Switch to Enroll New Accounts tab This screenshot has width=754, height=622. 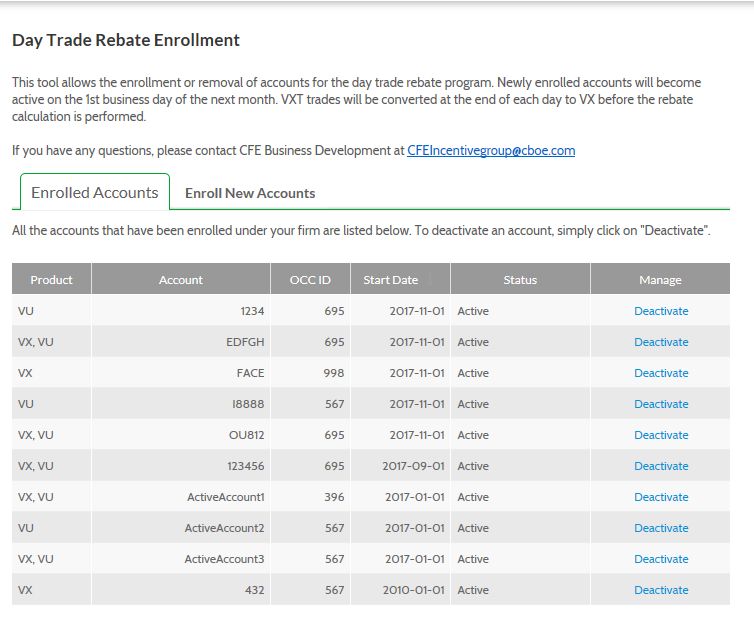pos(250,193)
